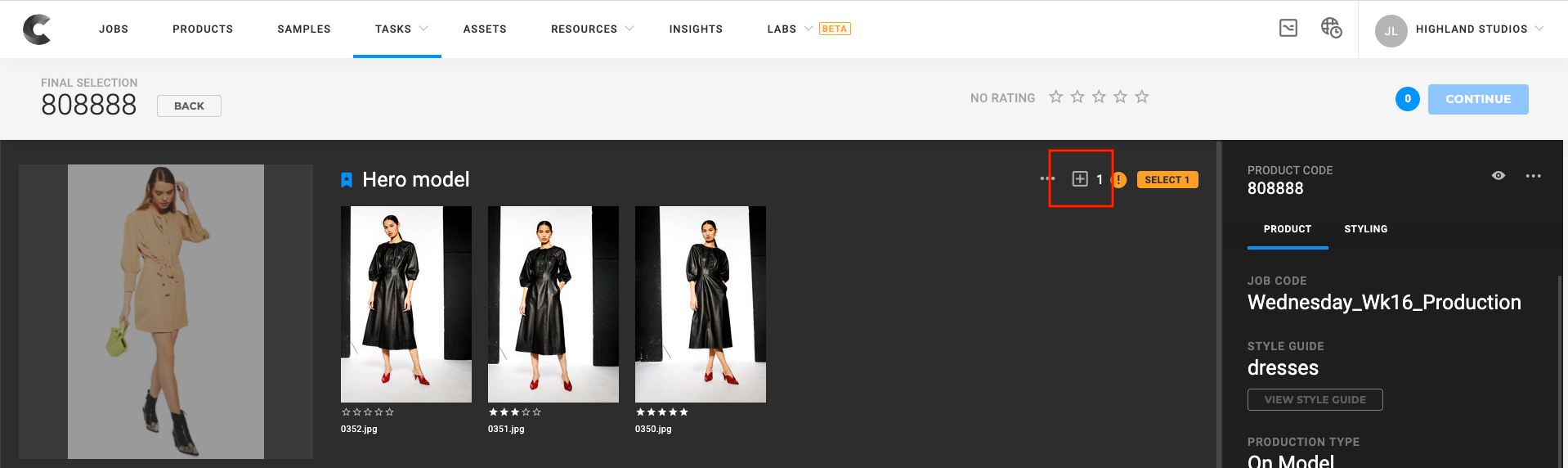Switch to the Styling tab
The image size is (1568, 468).
click(1365, 229)
